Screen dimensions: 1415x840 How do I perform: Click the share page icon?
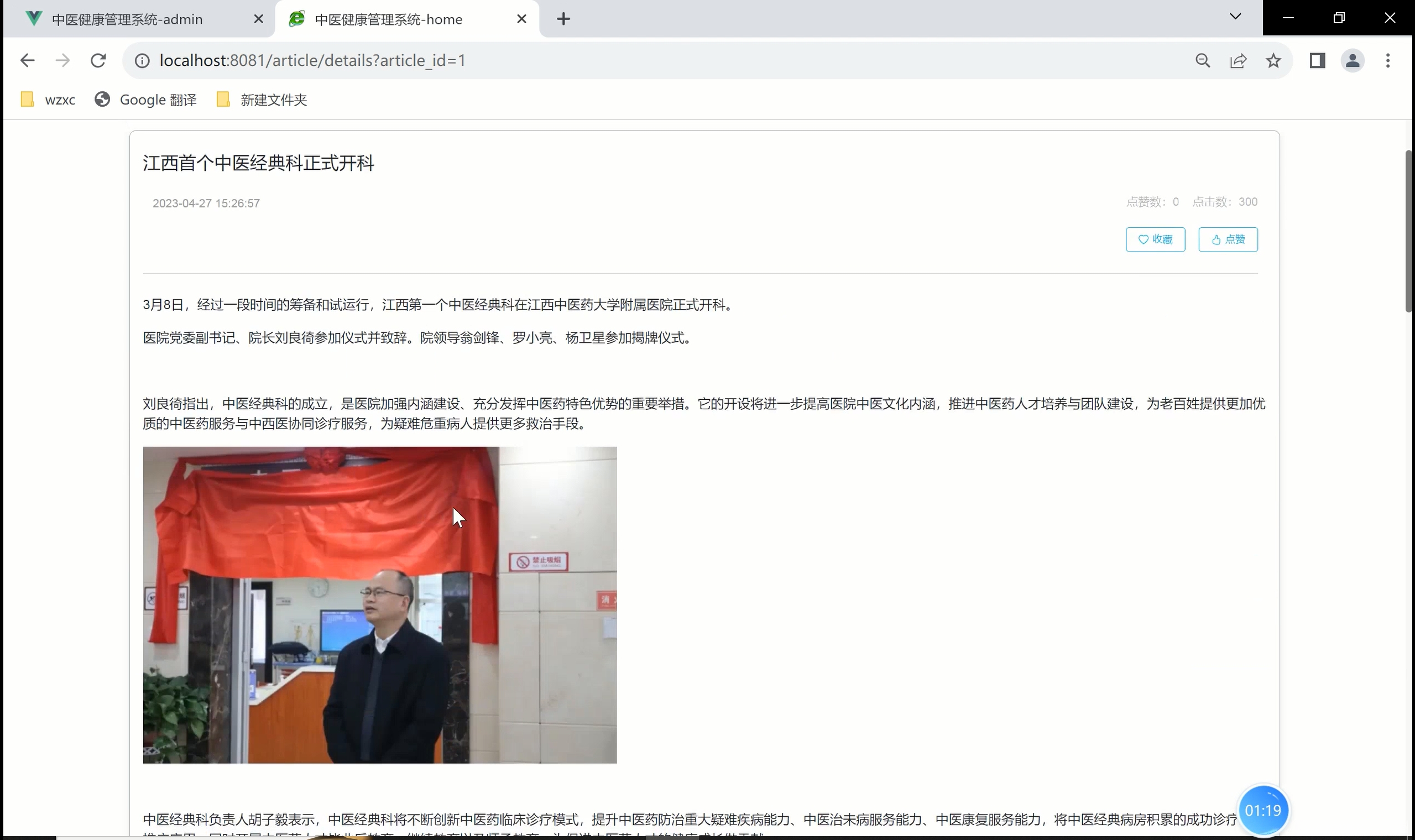pos(1238,61)
